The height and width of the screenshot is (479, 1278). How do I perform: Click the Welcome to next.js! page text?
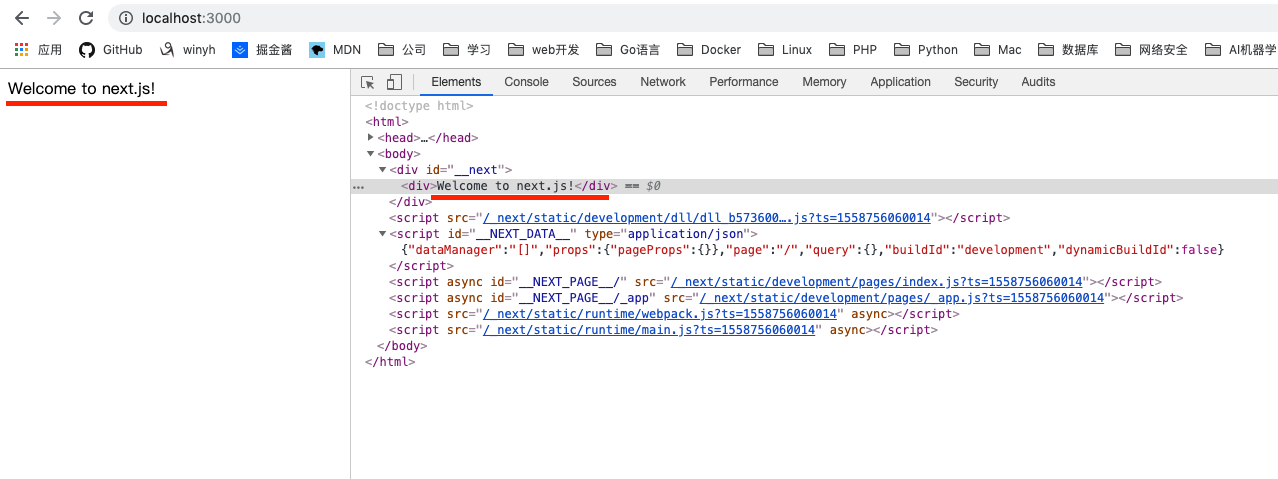click(x=82, y=89)
